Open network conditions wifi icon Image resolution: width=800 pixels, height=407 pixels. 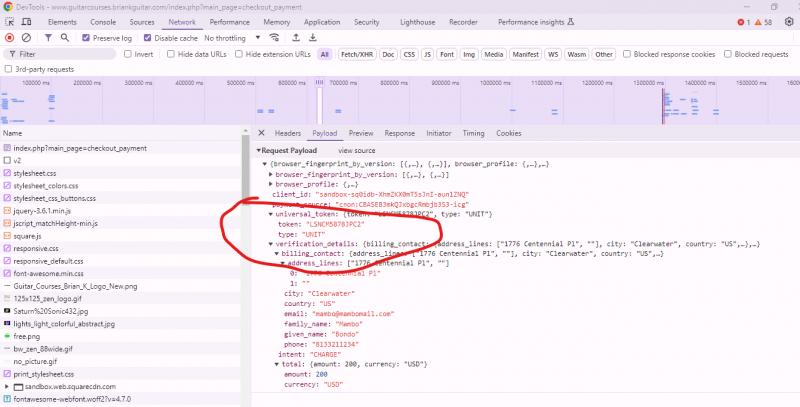[x=274, y=38]
